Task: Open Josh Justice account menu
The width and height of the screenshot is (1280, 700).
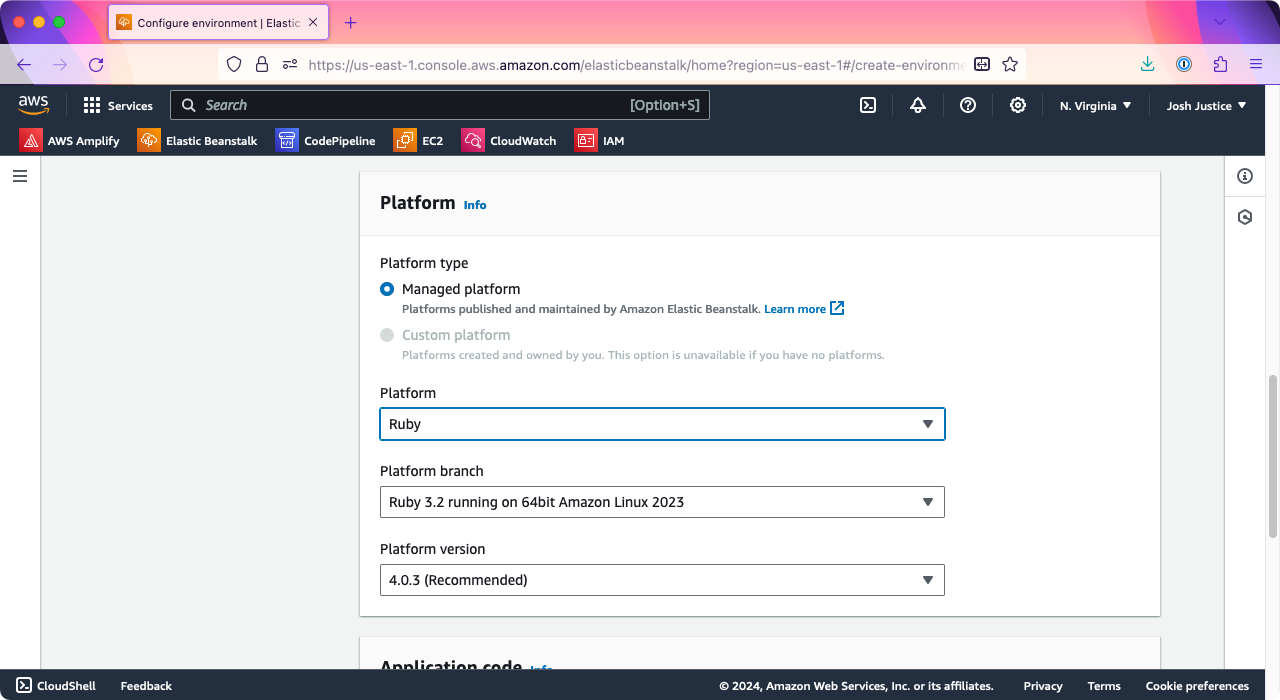Action: tap(1207, 105)
